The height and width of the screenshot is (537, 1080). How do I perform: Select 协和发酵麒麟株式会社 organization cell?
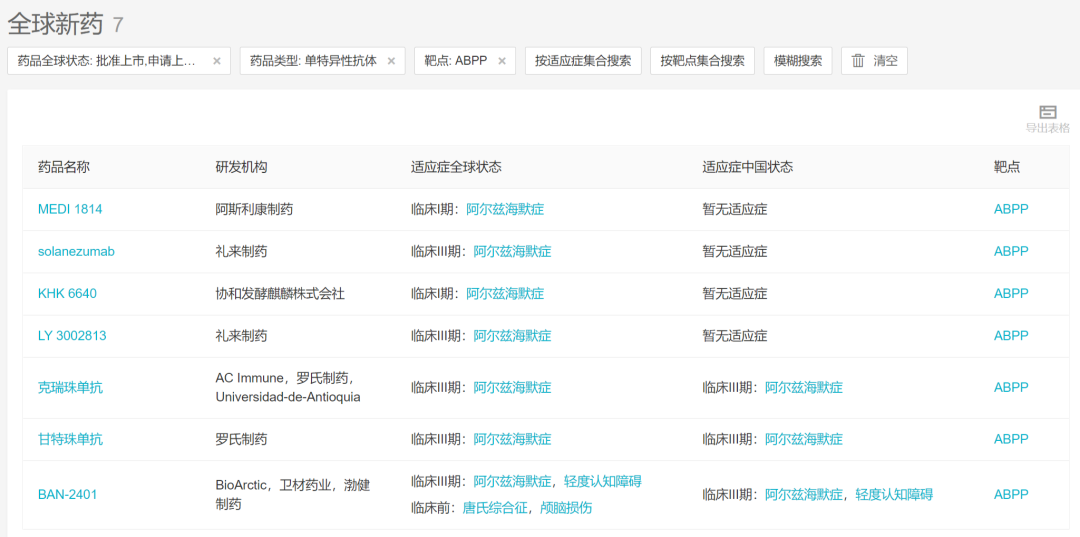pyautogui.click(x=280, y=294)
